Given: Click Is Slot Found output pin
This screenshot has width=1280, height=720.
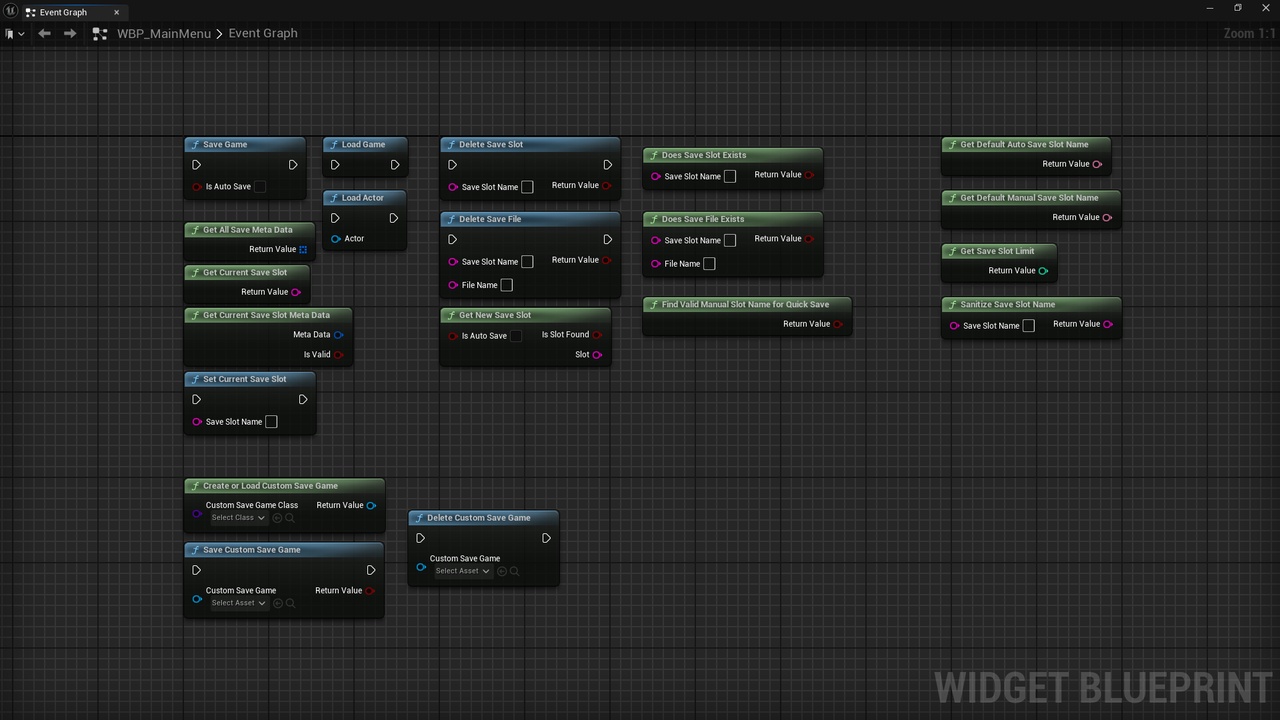Looking at the screenshot, I should pyautogui.click(x=597, y=335).
